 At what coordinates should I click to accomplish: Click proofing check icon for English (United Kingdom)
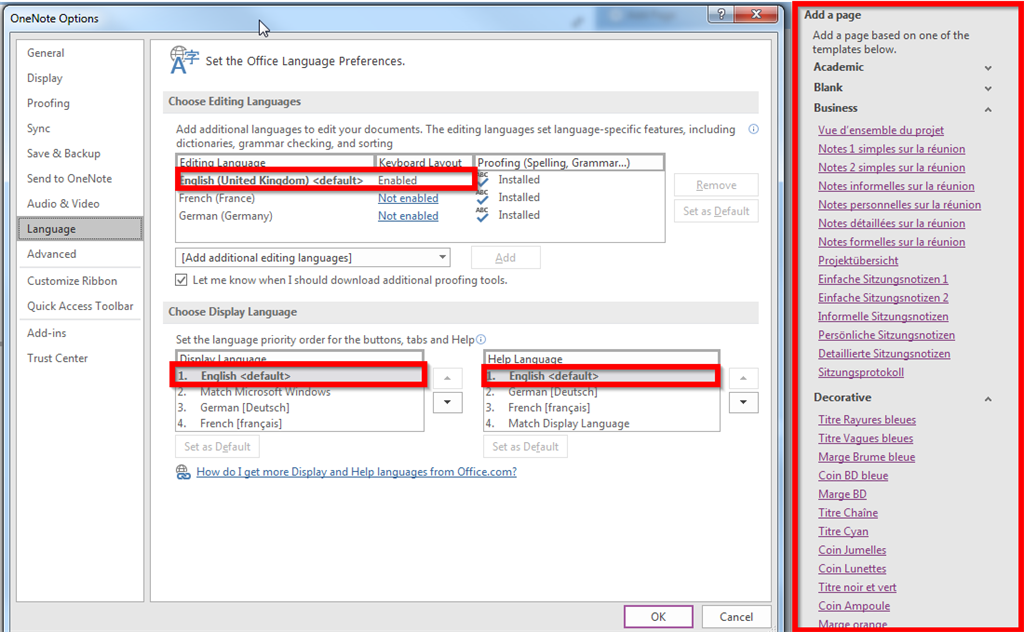click(x=482, y=180)
